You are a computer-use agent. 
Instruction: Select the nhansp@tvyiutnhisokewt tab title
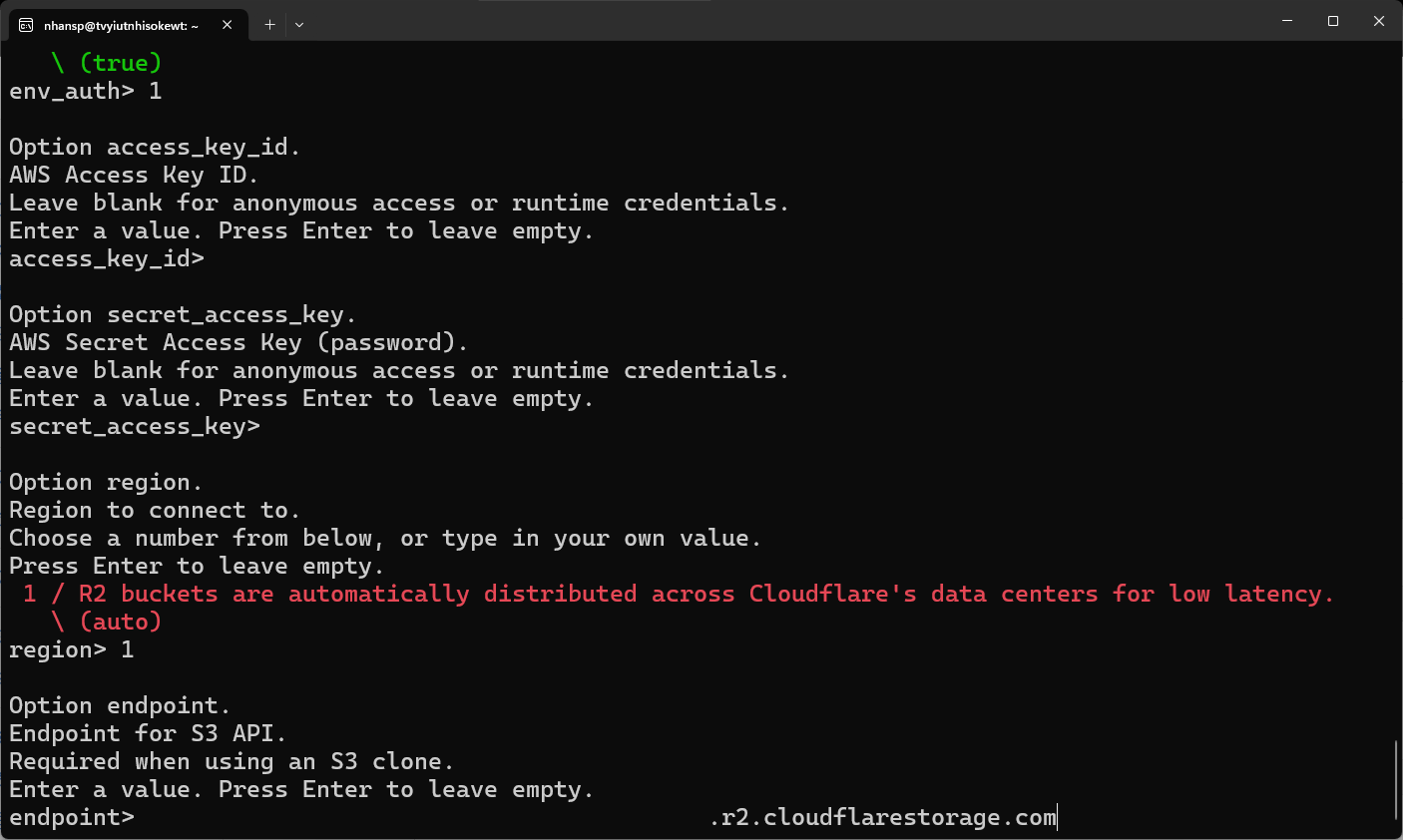click(x=121, y=25)
